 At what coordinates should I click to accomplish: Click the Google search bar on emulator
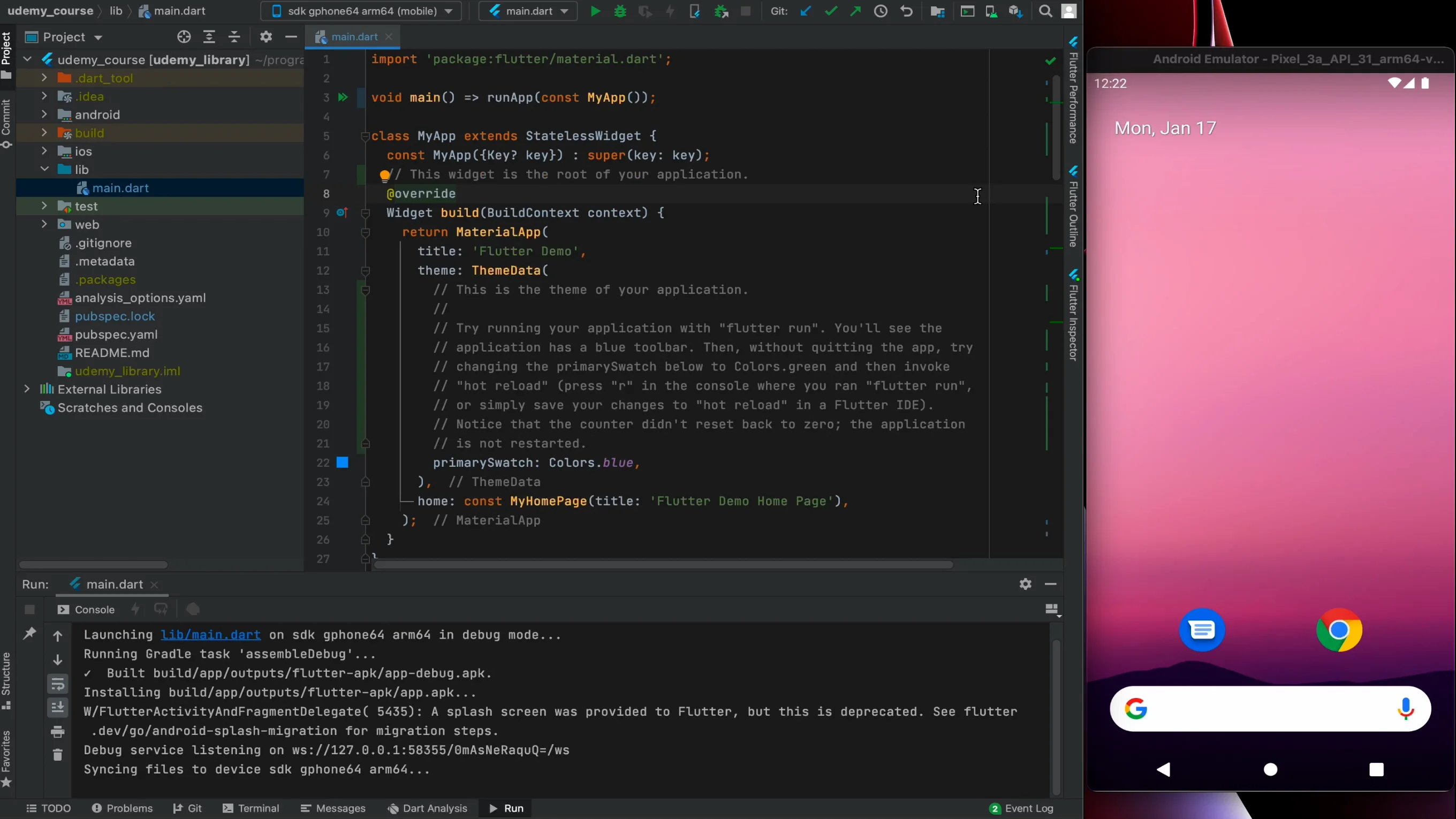[1270, 709]
